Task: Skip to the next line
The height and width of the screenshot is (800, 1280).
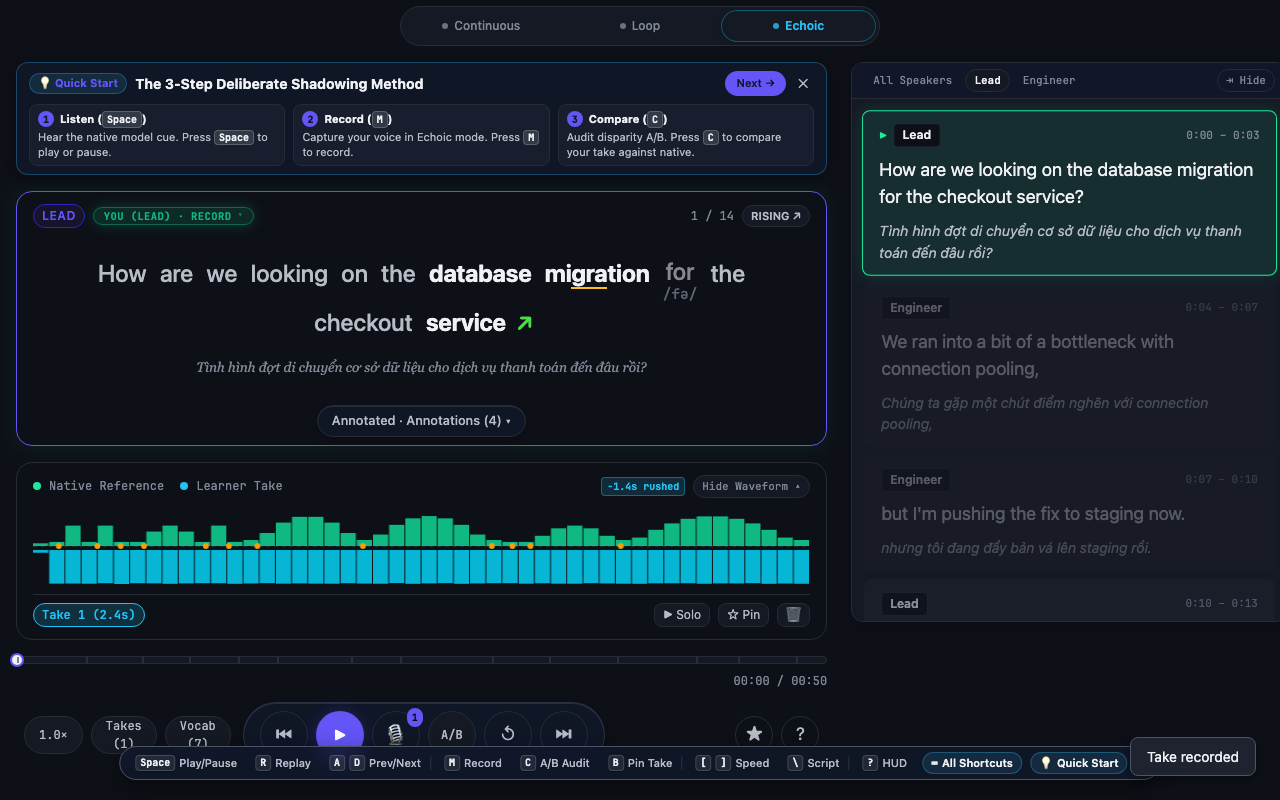Action: click(x=564, y=734)
